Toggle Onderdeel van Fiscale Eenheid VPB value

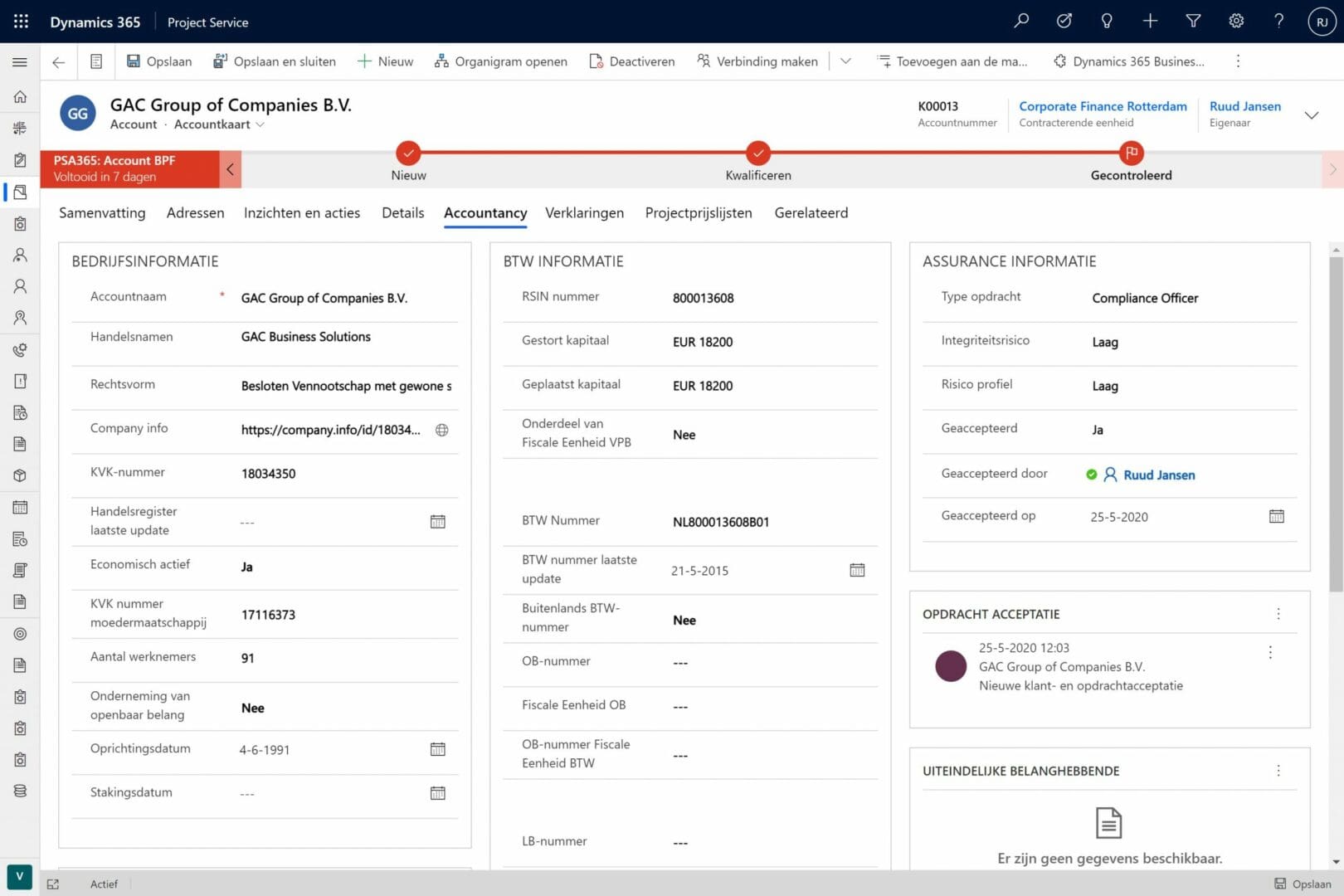(684, 435)
